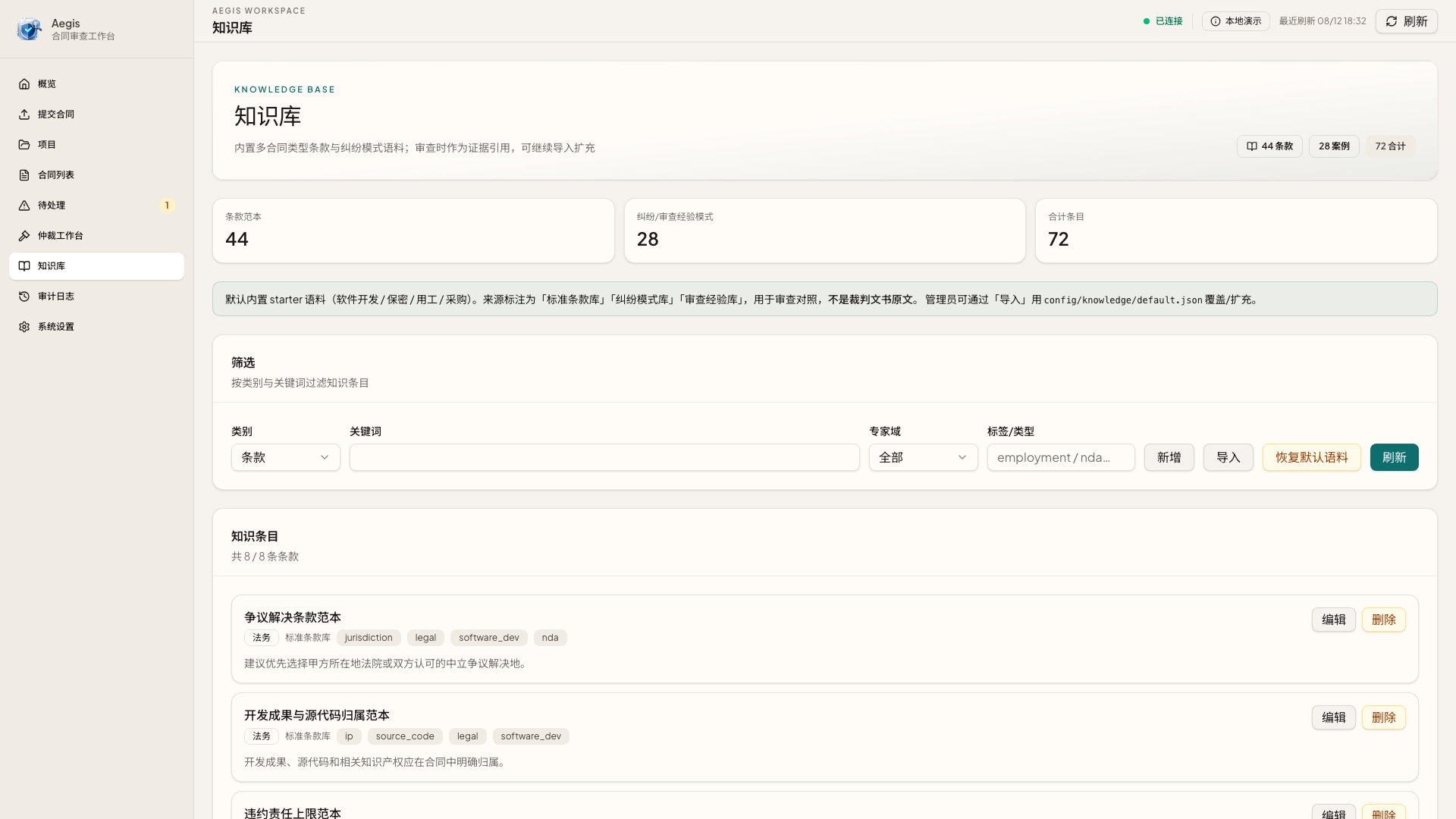Click the book icon in 44 条款 badge

[x=1252, y=146]
